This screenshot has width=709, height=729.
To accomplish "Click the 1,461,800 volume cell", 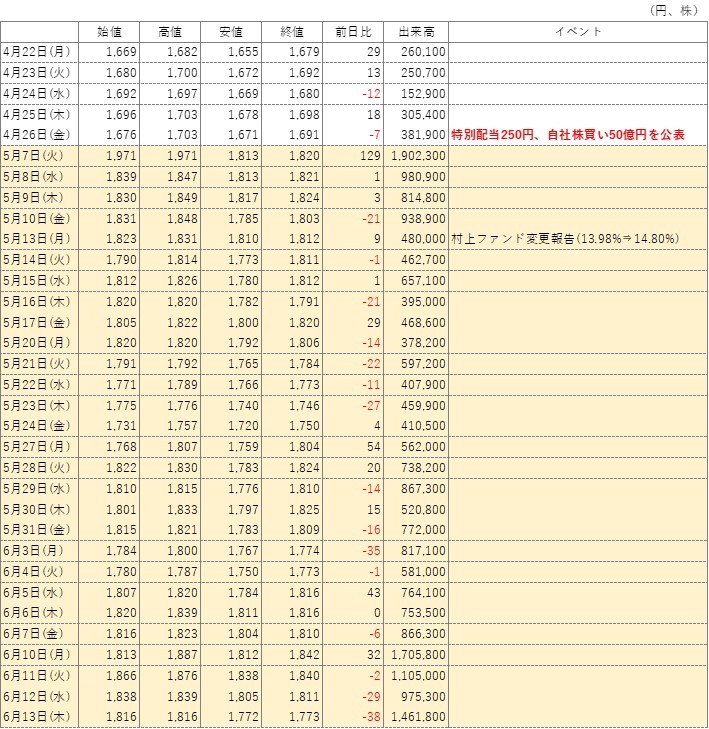I will [416, 717].
